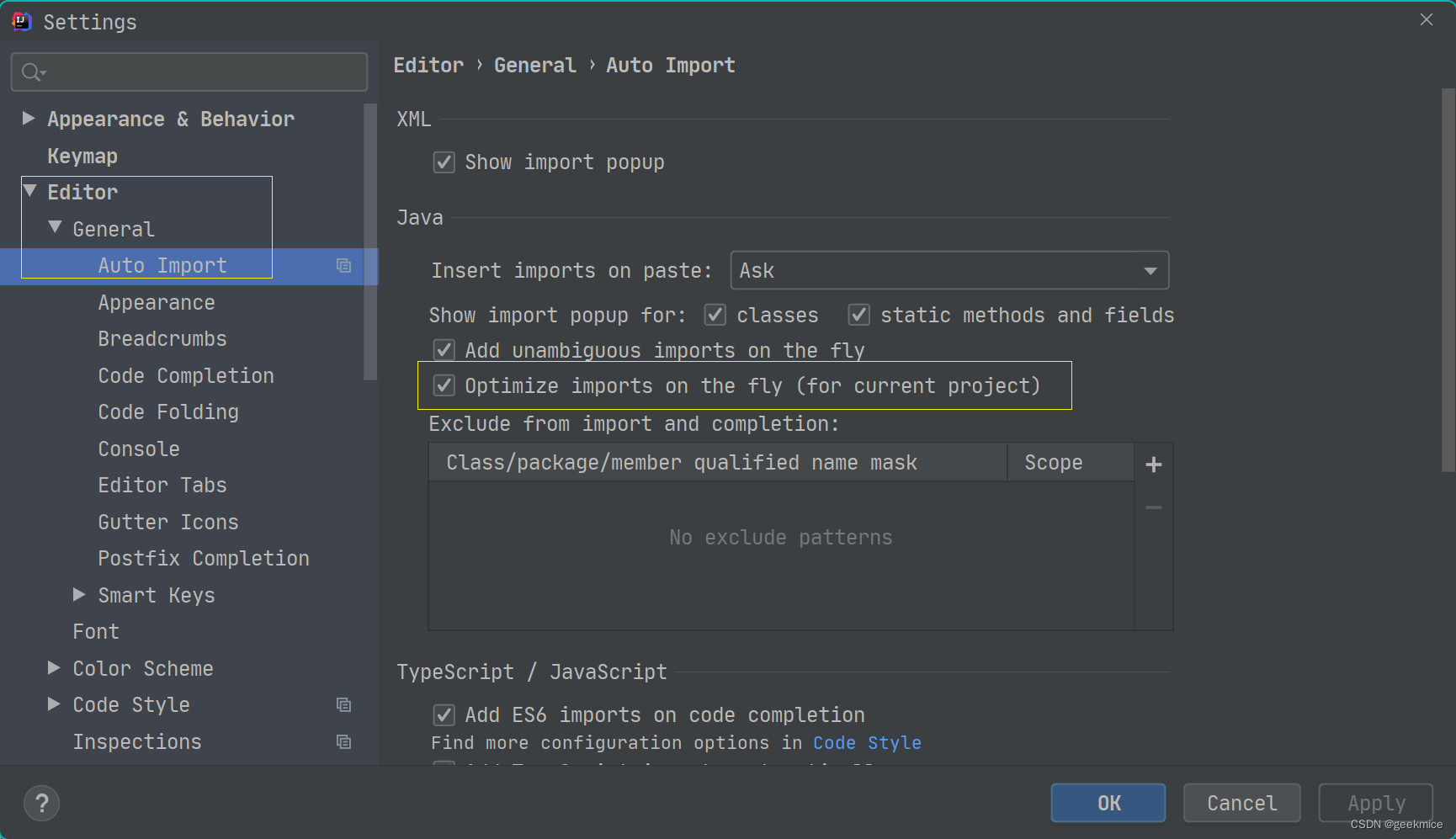
Task: Open the Postfix Completion settings page
Action: click(x=204, y=559)
